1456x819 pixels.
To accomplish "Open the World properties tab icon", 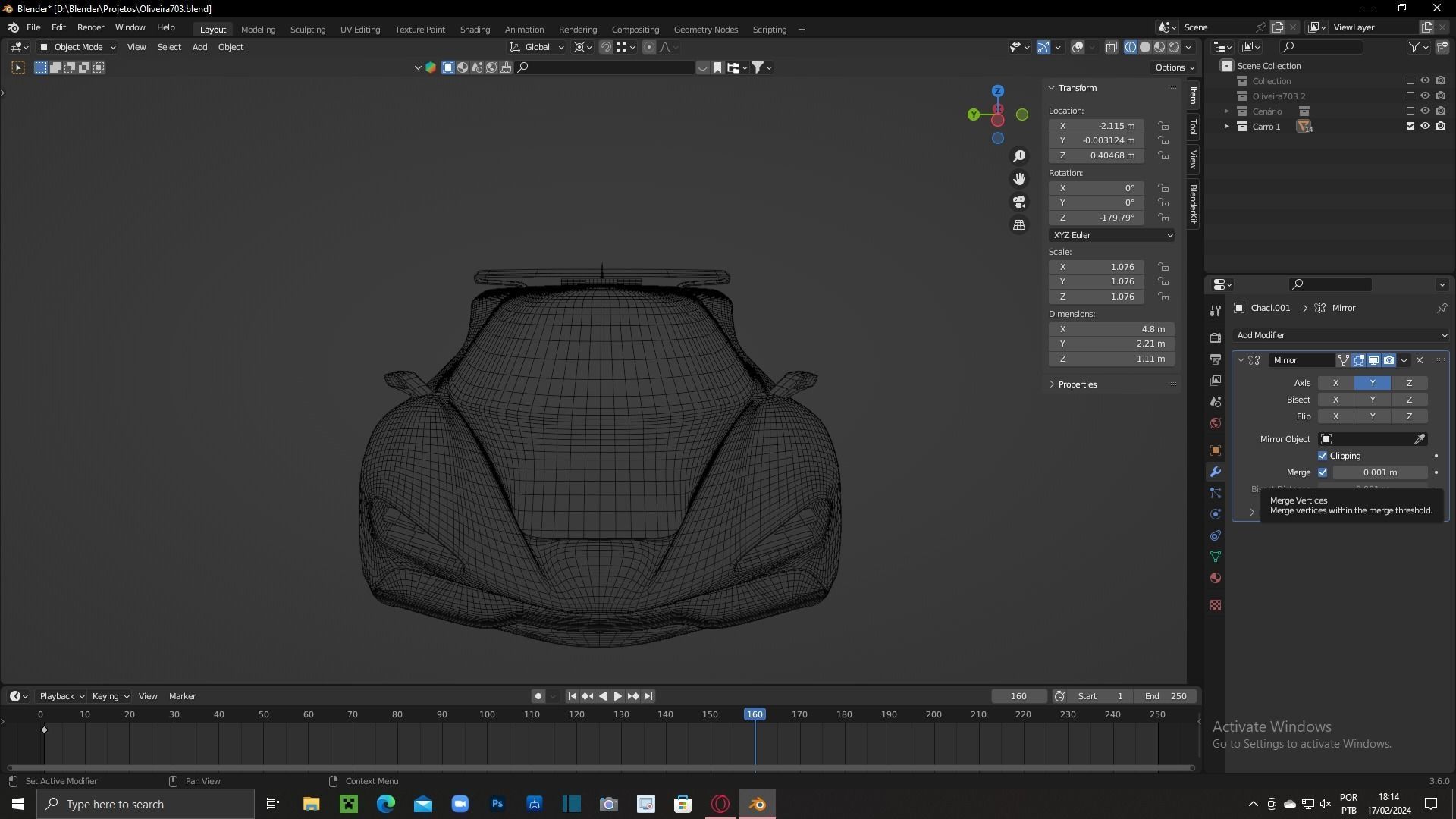I will click(1216, 422).
